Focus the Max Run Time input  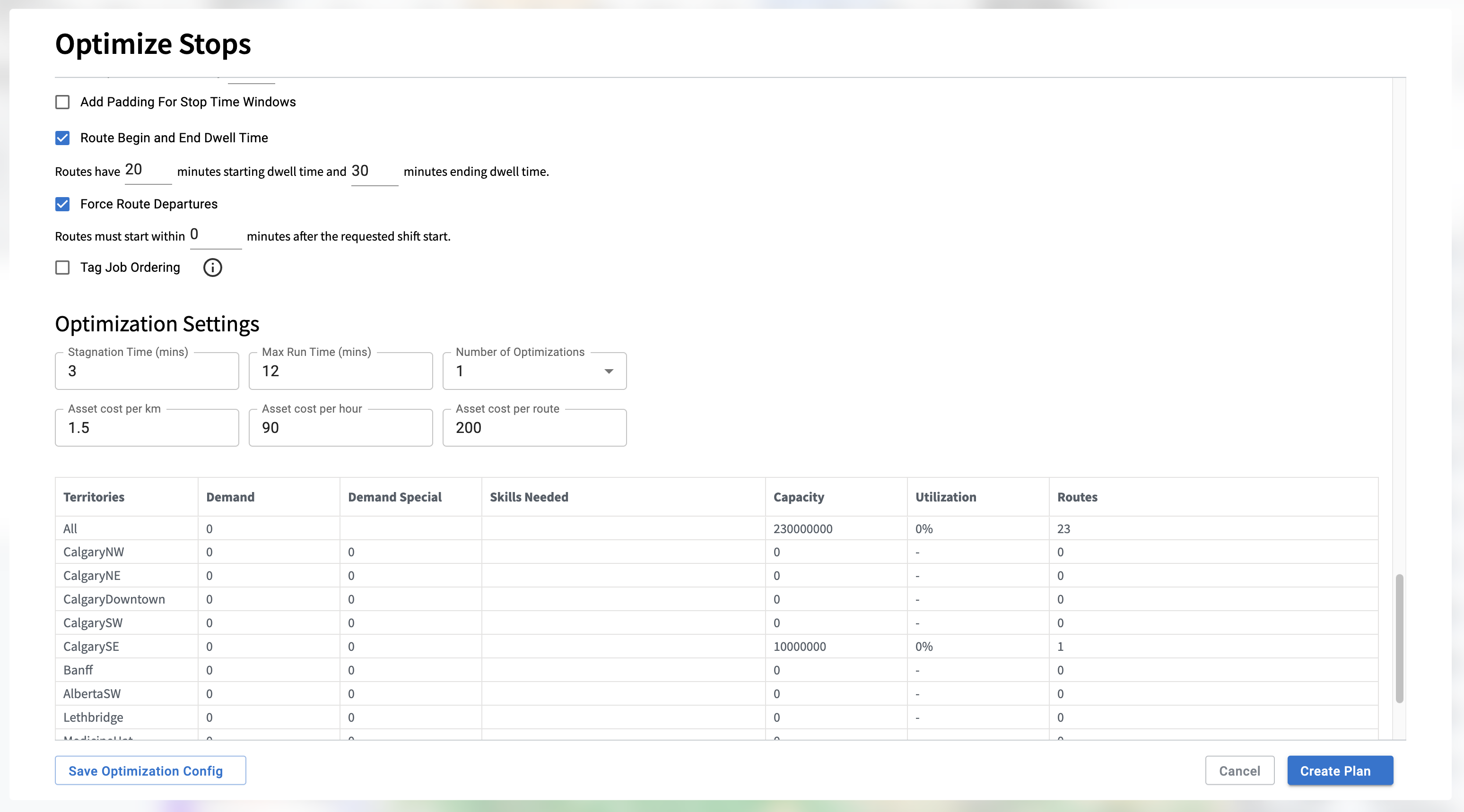click(340, 371)
